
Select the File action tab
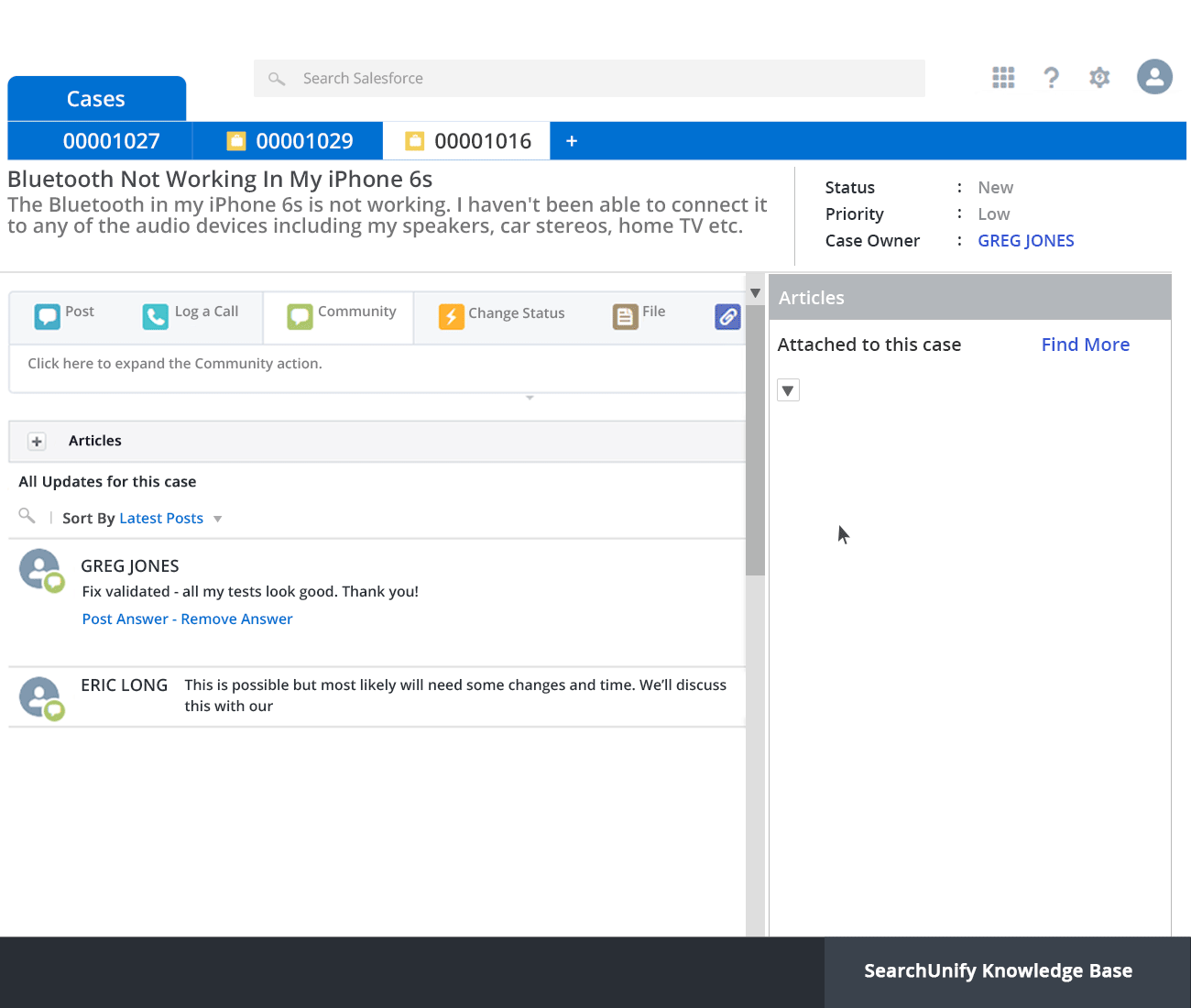pos(639,316)
